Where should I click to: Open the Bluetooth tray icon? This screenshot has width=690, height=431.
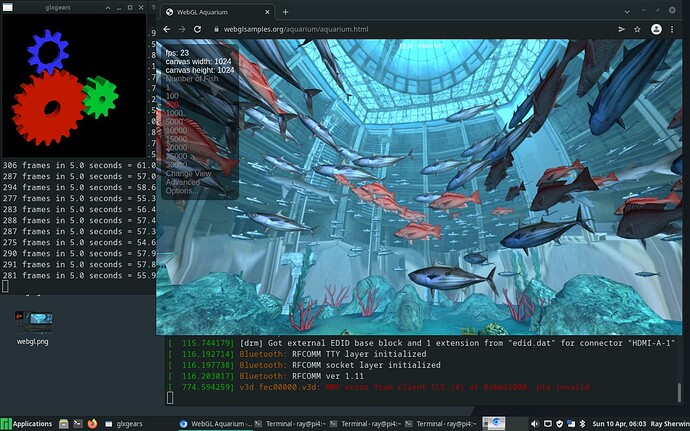[x=582, y=424]
